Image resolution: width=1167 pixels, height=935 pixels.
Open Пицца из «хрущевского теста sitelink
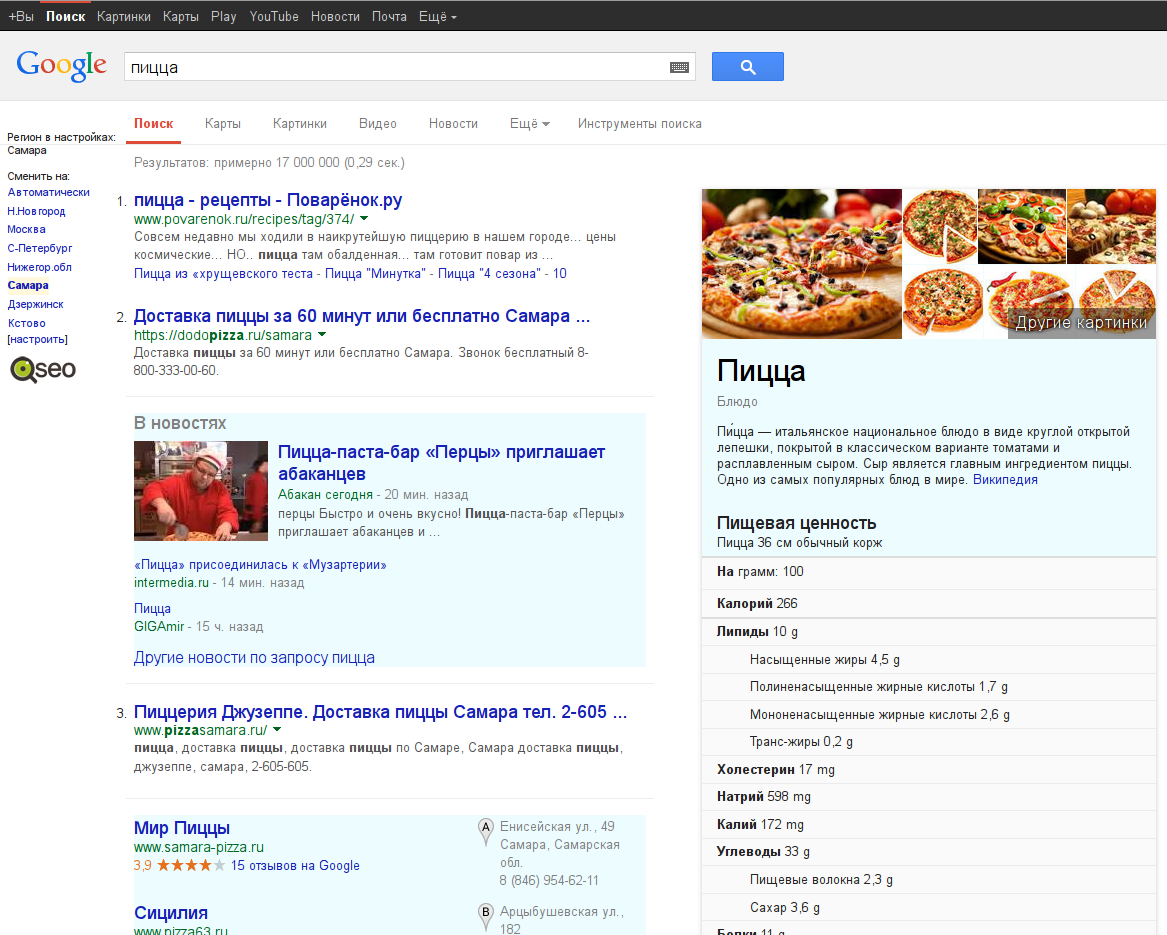pos(223,273)
